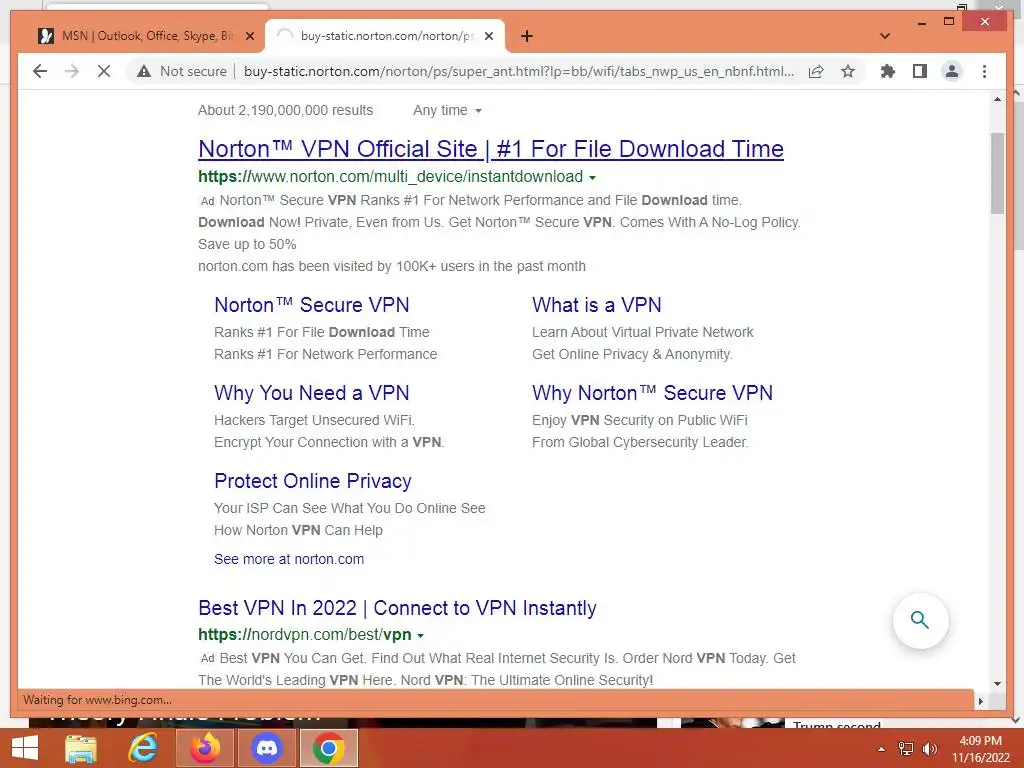1024x768 pixels.
Task: Open Protect Online Privacy link
Action: click(x=313, y=481)
